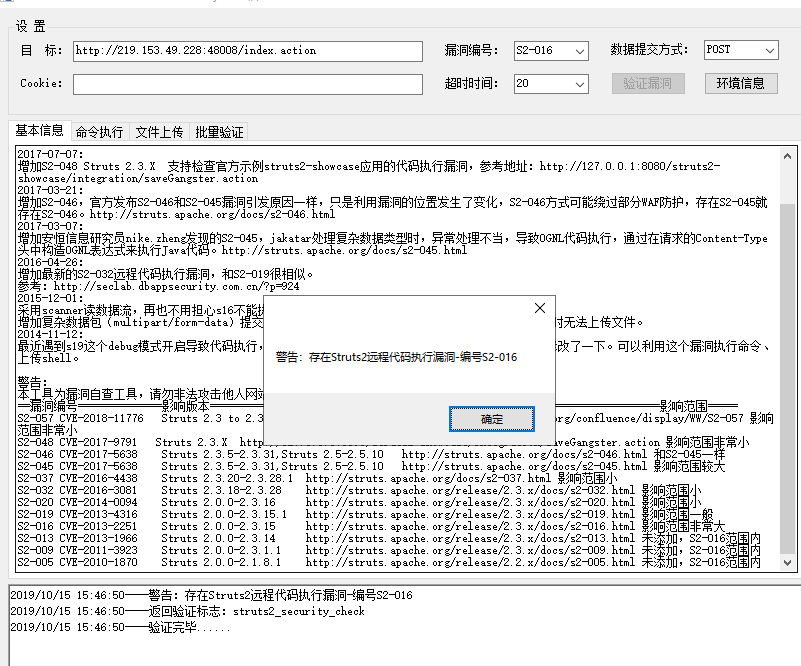
Task: Click the date heading 2016-04-26:
Action: click(50, 262)
